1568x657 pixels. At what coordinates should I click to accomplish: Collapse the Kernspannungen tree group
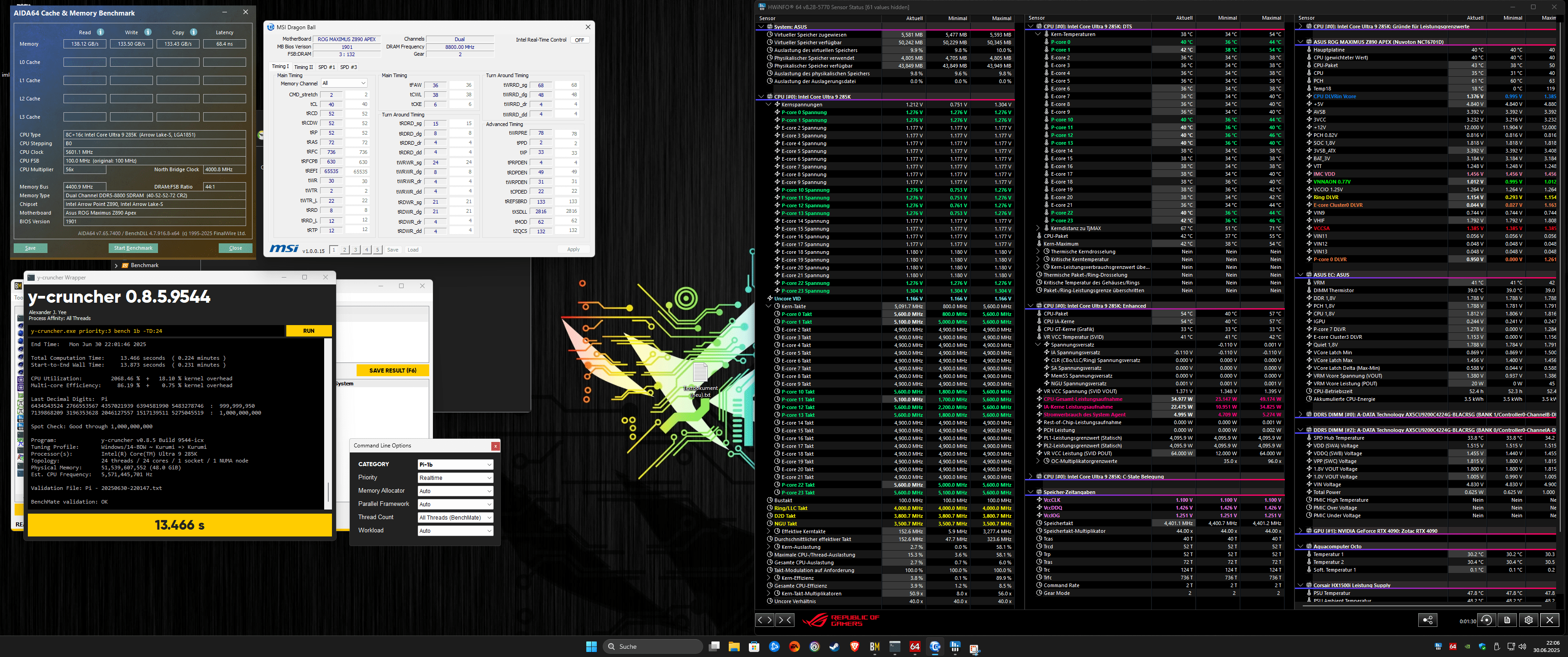(769, 105)
